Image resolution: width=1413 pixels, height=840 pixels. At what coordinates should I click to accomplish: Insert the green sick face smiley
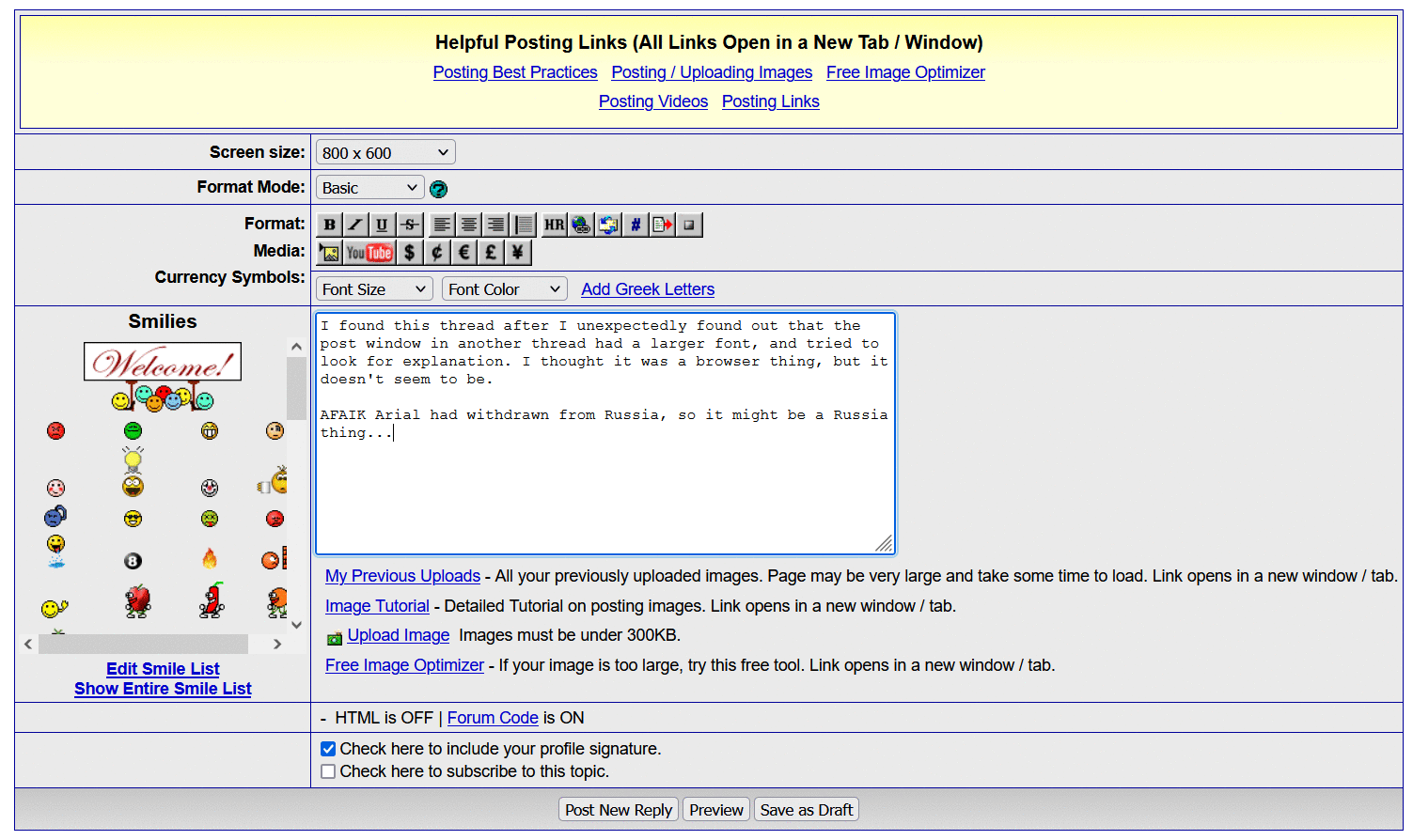coord(209,519)
